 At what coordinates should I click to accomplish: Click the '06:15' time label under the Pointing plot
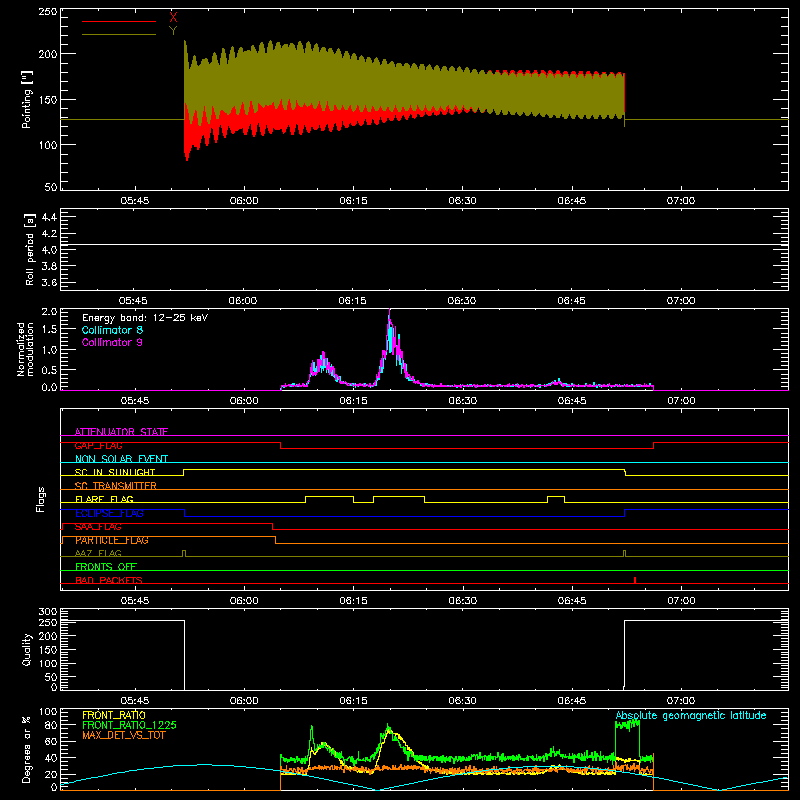click(353, 201)
